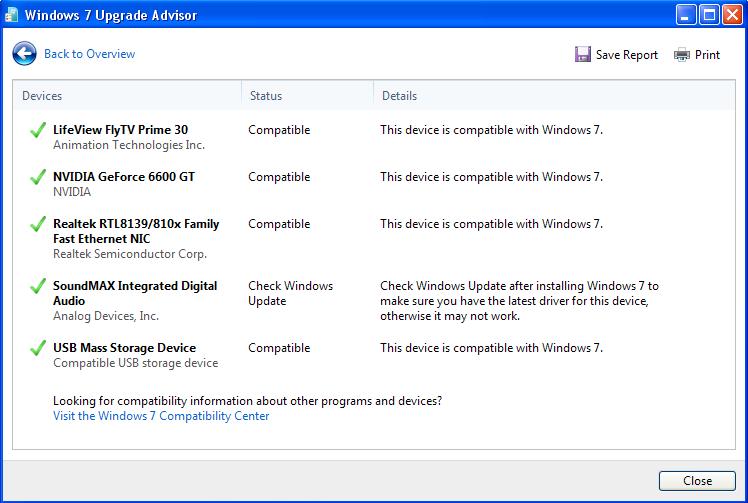748x503 pixels.
Task: Click green checkmark beside SoundMAX Integrated Digital Audio
Action: click(38, 286)
